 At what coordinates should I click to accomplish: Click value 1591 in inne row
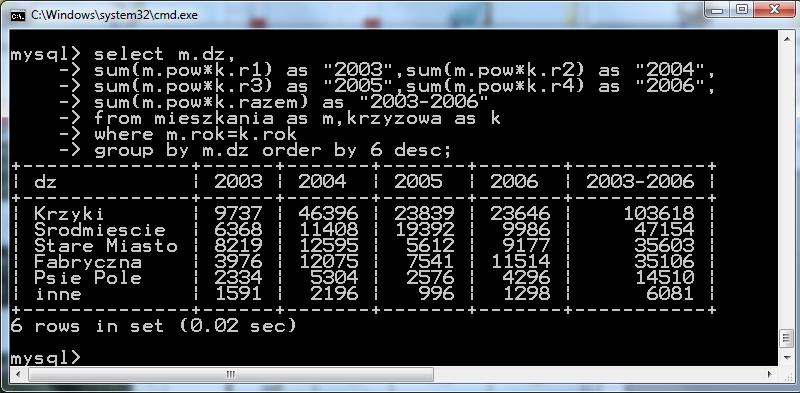pos(238,294)
